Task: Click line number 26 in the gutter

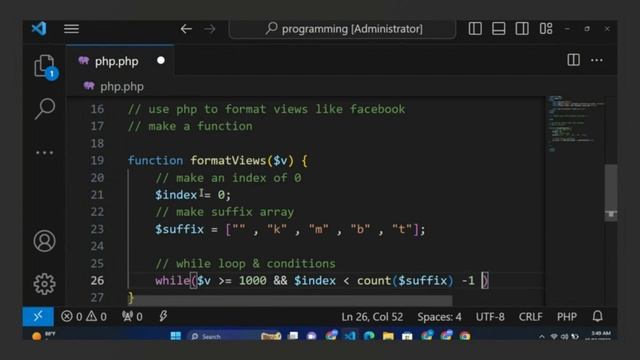Action: pos(97,280)
